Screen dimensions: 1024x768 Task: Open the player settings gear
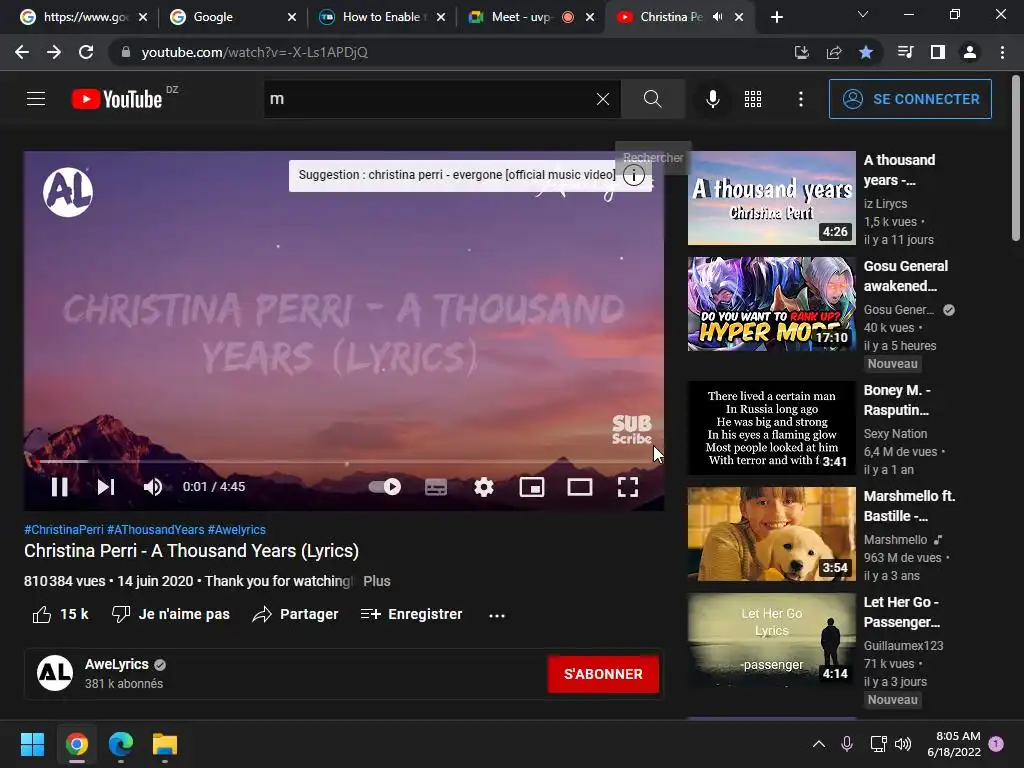coord(484,487)
